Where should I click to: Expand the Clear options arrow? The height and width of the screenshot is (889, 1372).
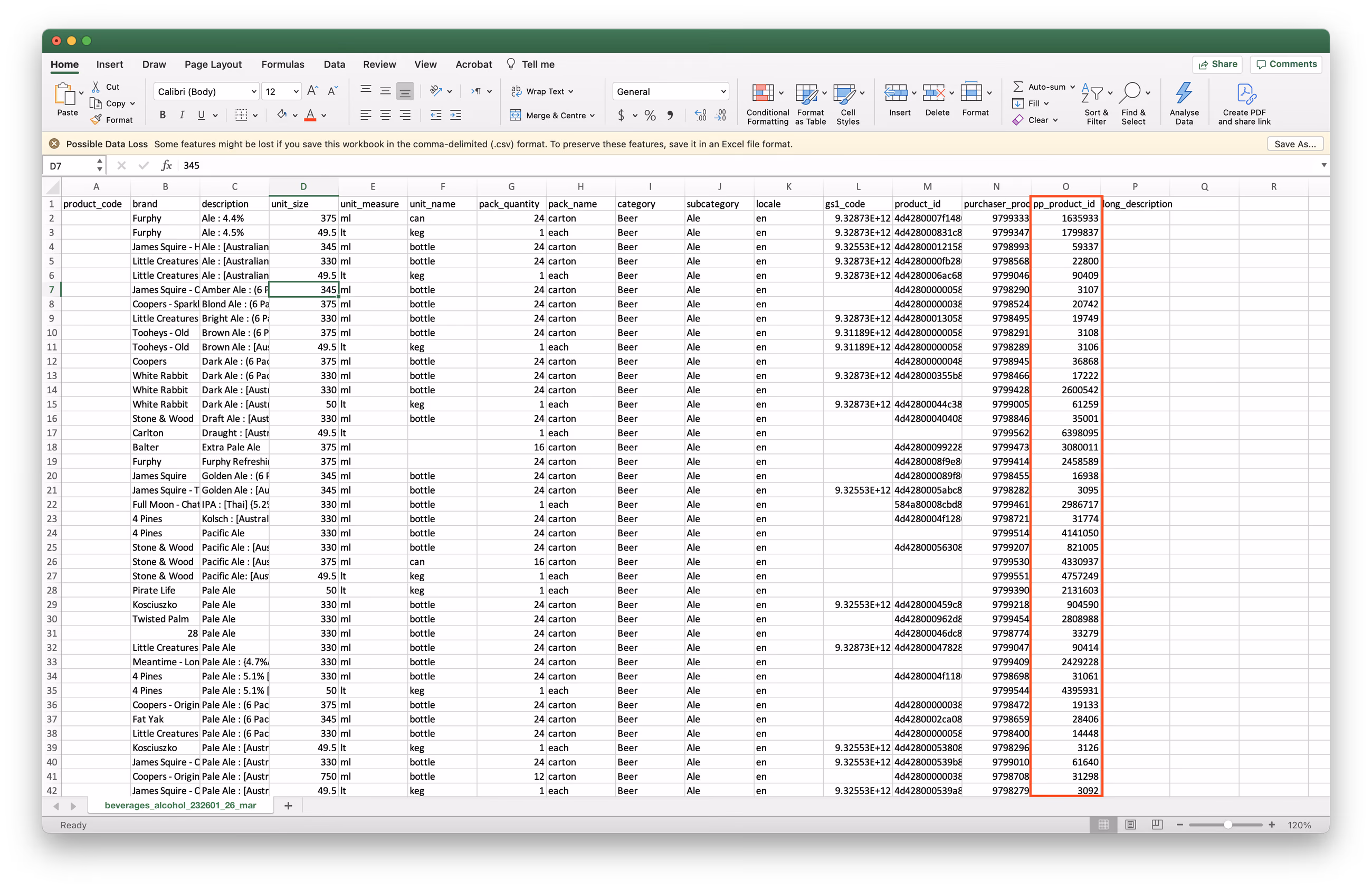[1055, 120]
